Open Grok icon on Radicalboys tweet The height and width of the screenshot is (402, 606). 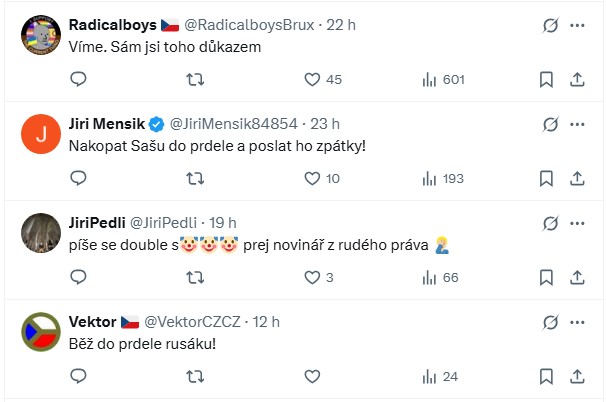click(549, 25)
